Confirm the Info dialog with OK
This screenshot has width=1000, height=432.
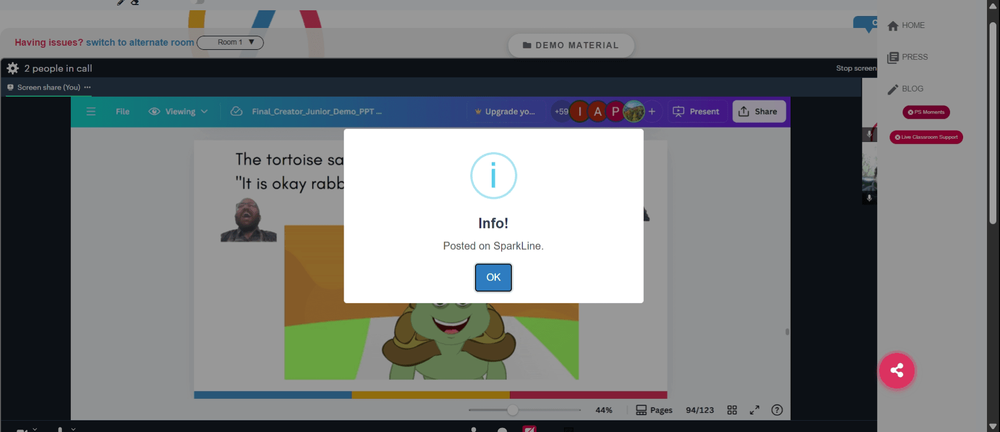point(493,278)
